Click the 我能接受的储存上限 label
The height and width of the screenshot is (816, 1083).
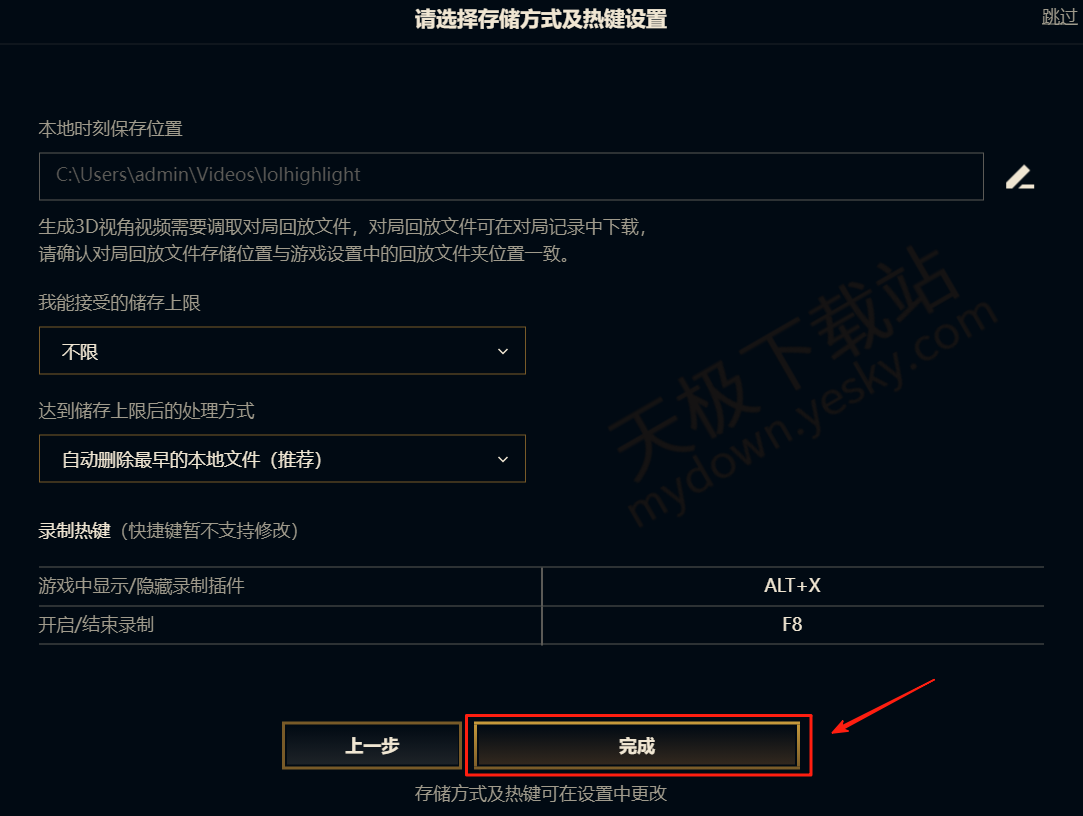(x=119, y=303)
